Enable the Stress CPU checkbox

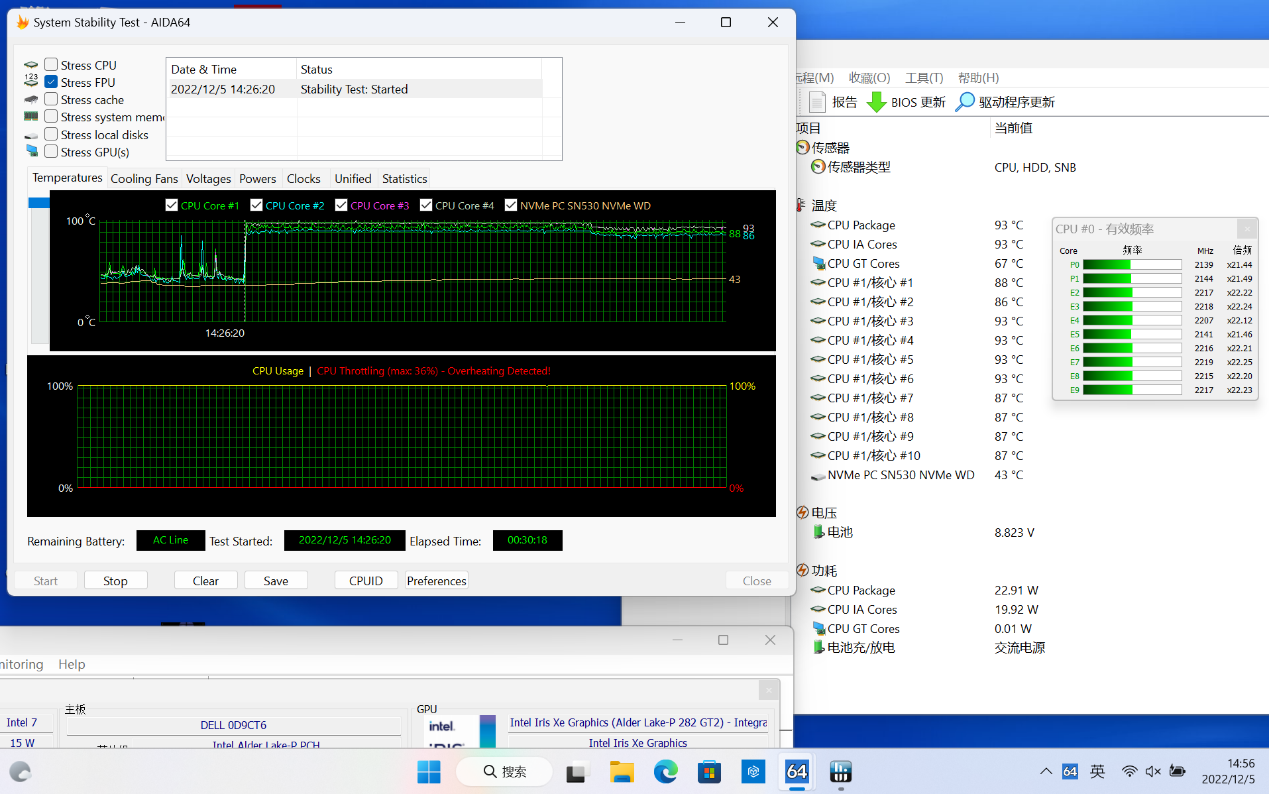click(x=51, y=65)
